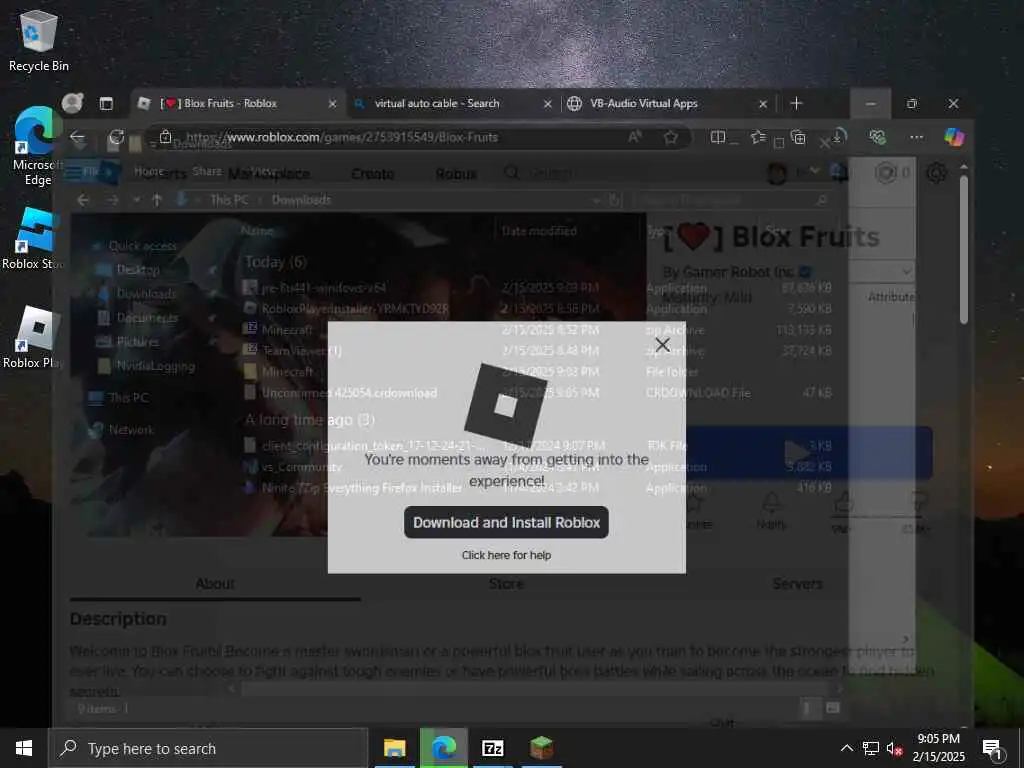
Task: Select the About tab
Action: click(215, 584)
